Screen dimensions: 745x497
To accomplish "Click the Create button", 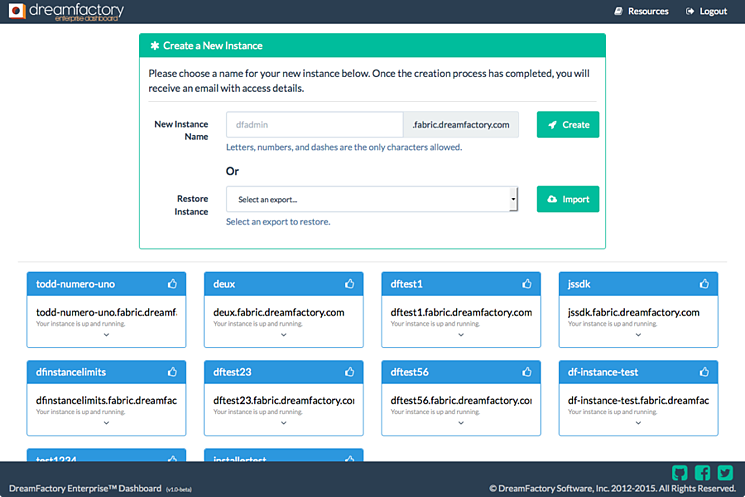I will [x=568, y=124].
